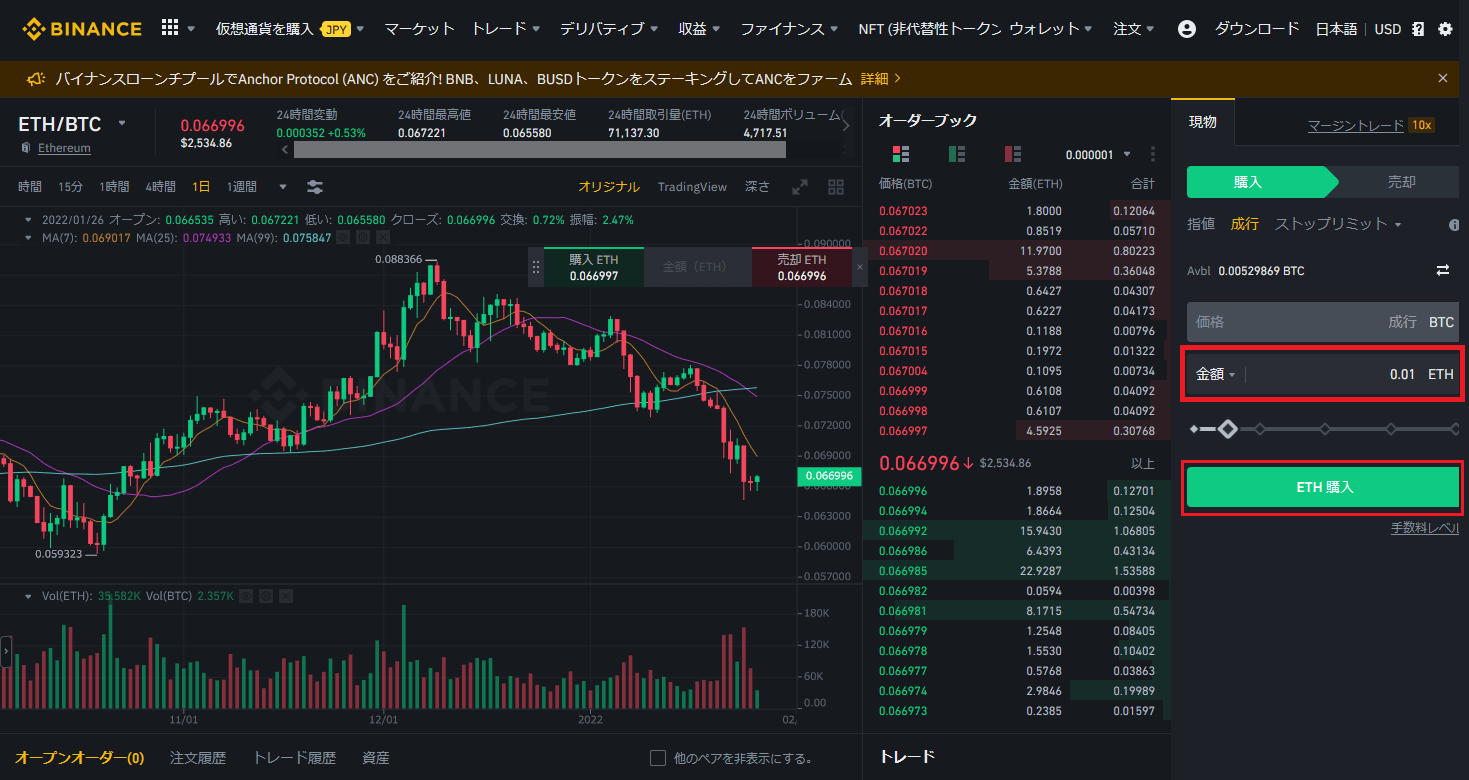This screenshot has height=780, width=1469.
Task: Open the 金額 amount type dropdown
Action: (1216, 374)
